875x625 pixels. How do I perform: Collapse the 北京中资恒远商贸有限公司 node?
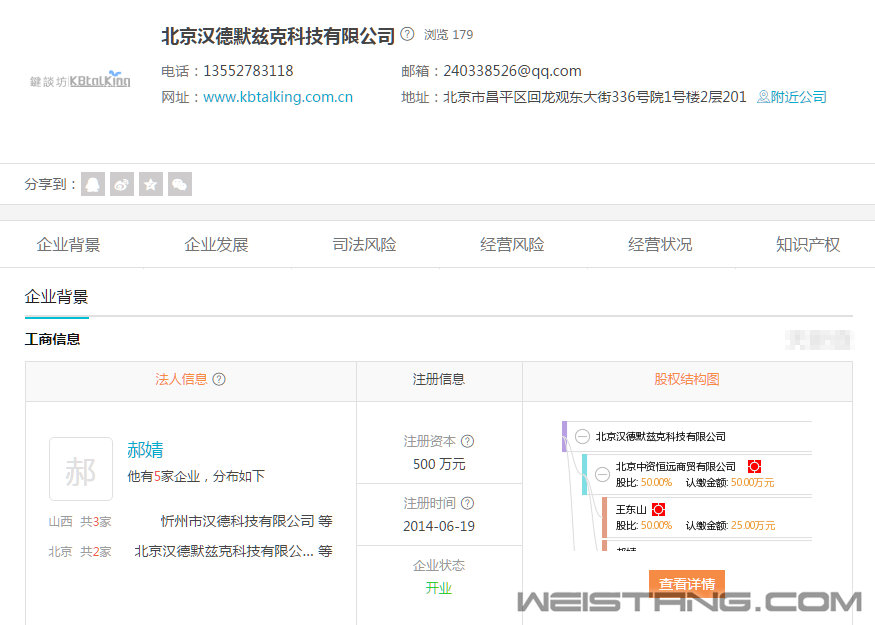602,474
